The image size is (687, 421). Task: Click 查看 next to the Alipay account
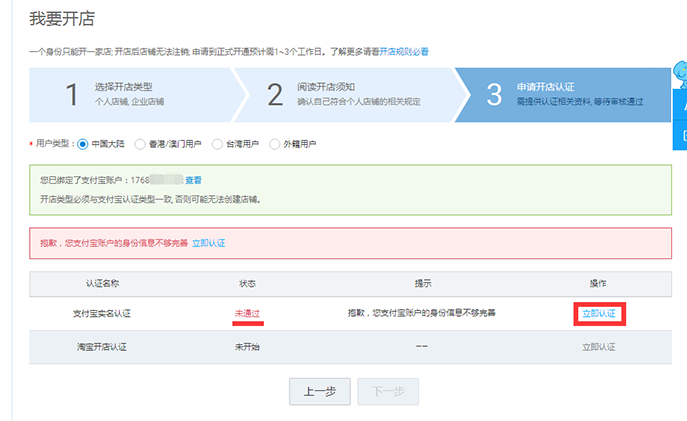pos(193,180)
